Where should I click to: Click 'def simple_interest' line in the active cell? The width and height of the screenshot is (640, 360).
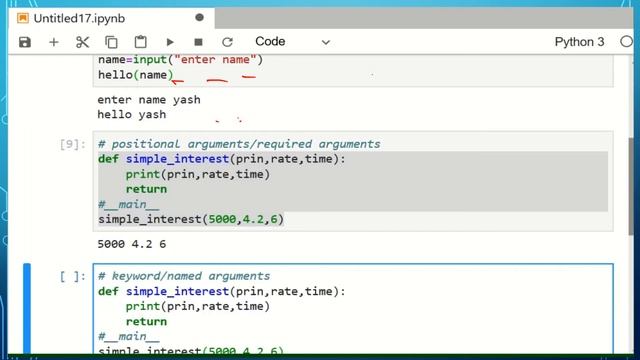[222, 291]
